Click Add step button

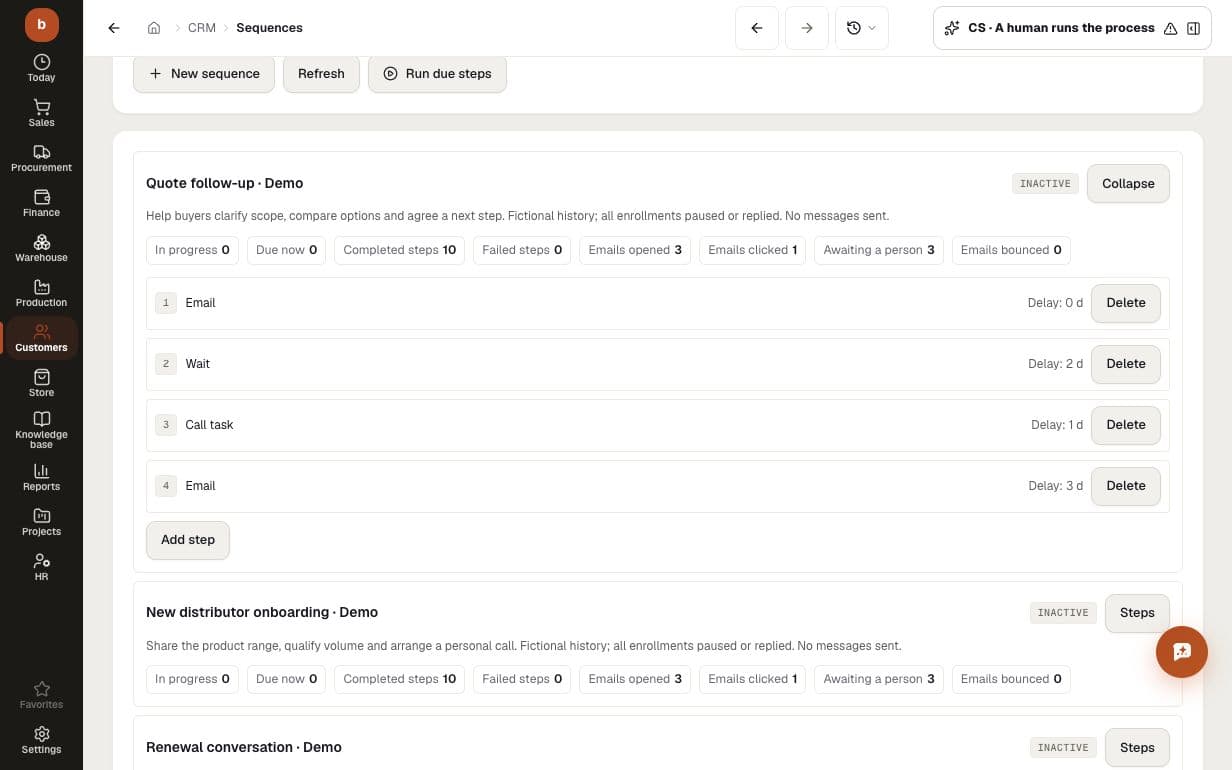(188, 540)
